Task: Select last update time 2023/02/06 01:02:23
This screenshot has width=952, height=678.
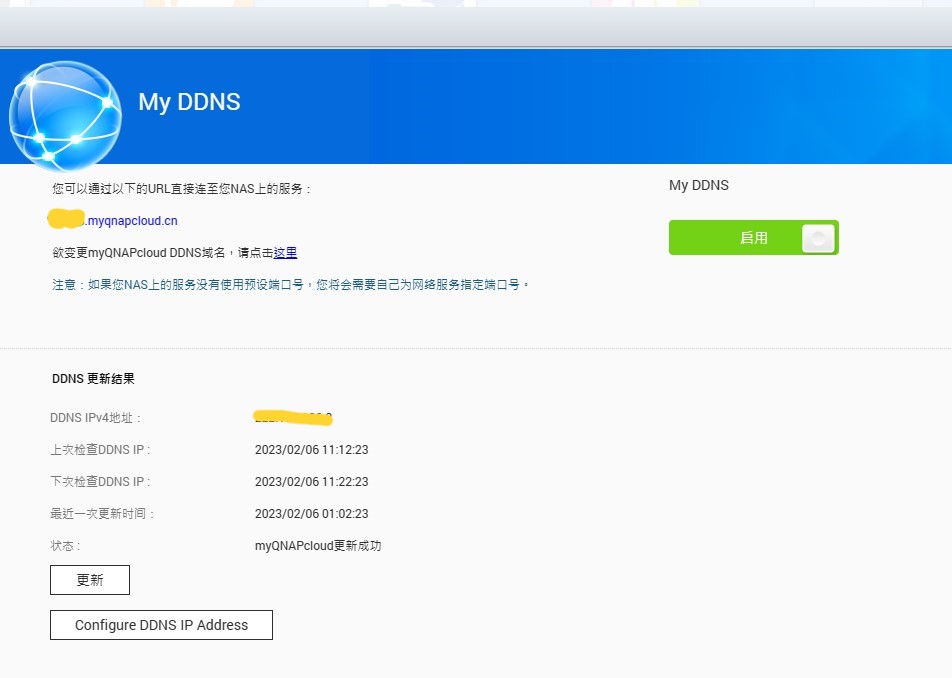Action: 311,514
